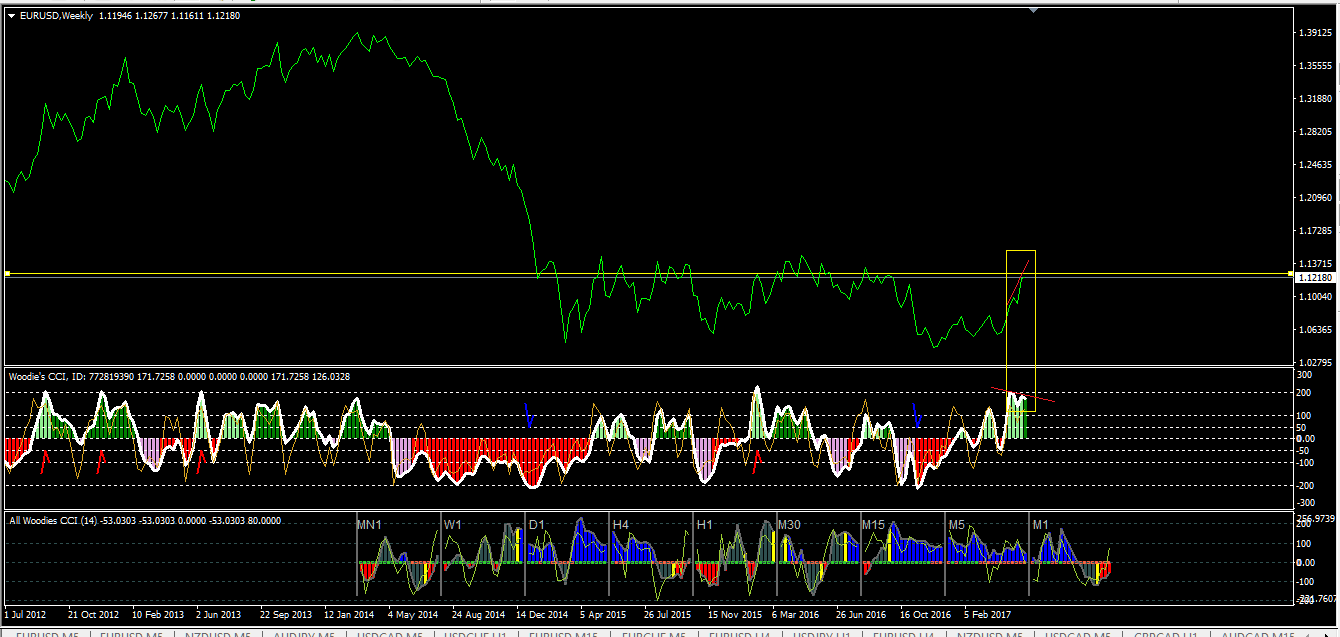Open the USDJPY H1 chart tab
1340x637 pixels.
pos(820,634)
